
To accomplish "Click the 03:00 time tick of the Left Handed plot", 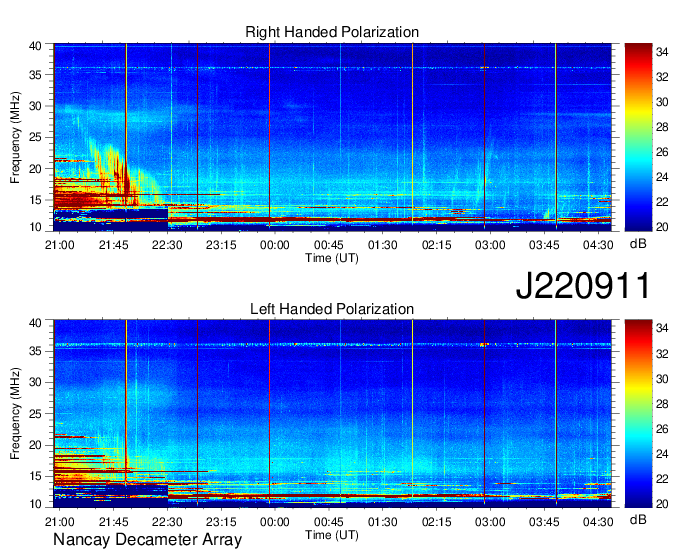I will click(490, 522).
